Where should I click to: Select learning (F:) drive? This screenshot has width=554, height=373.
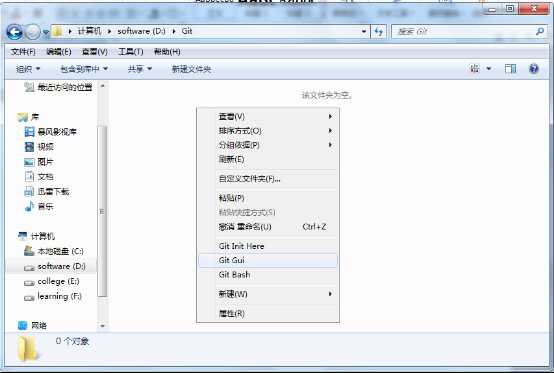pyautogui.click(x=53, y=296)
